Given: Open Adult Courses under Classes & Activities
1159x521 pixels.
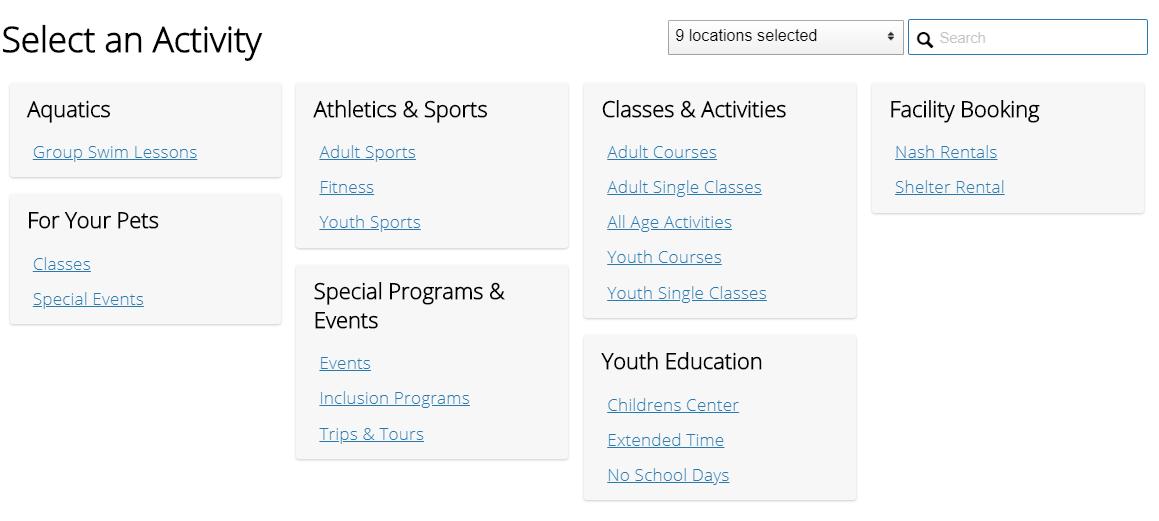Looking at the screenshot, I should (662, 152).
